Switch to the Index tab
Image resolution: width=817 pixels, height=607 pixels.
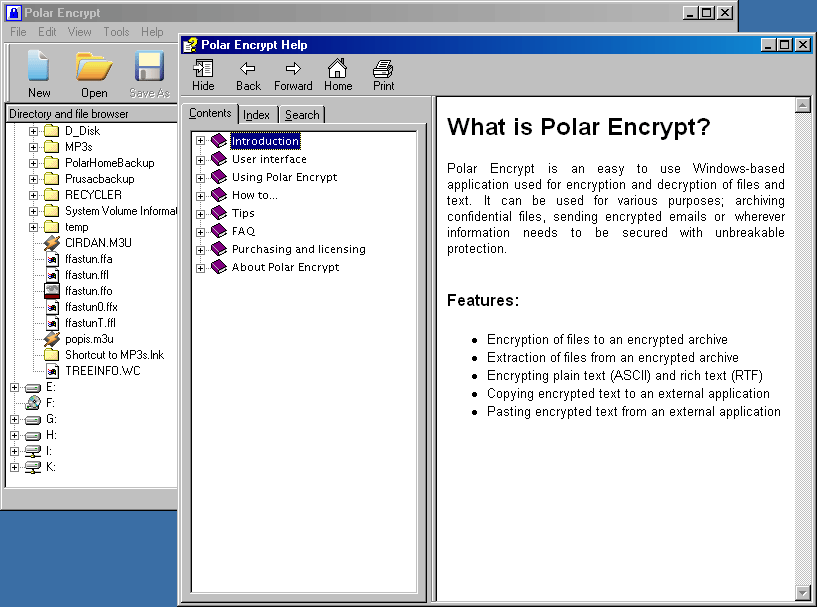pos(256,115)
